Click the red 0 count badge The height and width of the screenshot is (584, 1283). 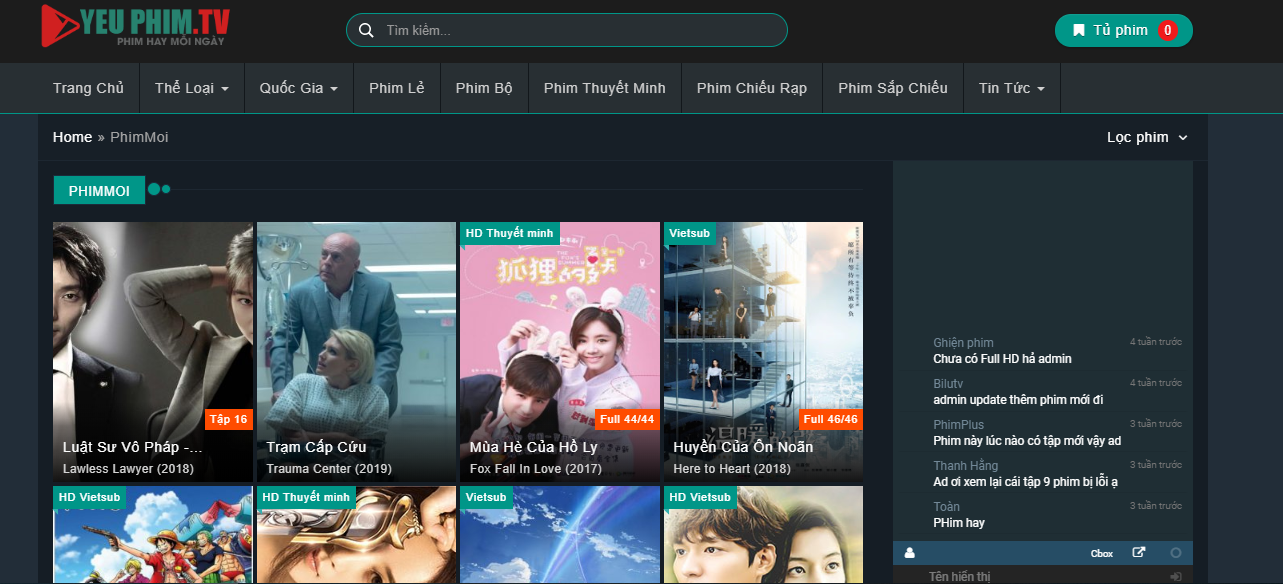click(x=1167, y=30)
